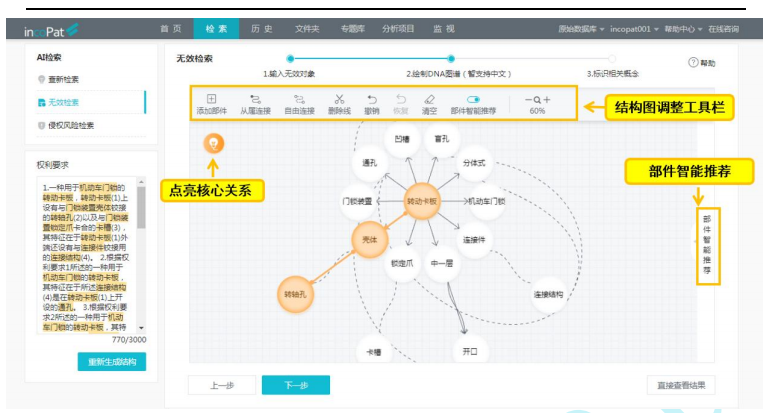Open the incopat001 account dropdown
The image size is (767, 413).
634,29
